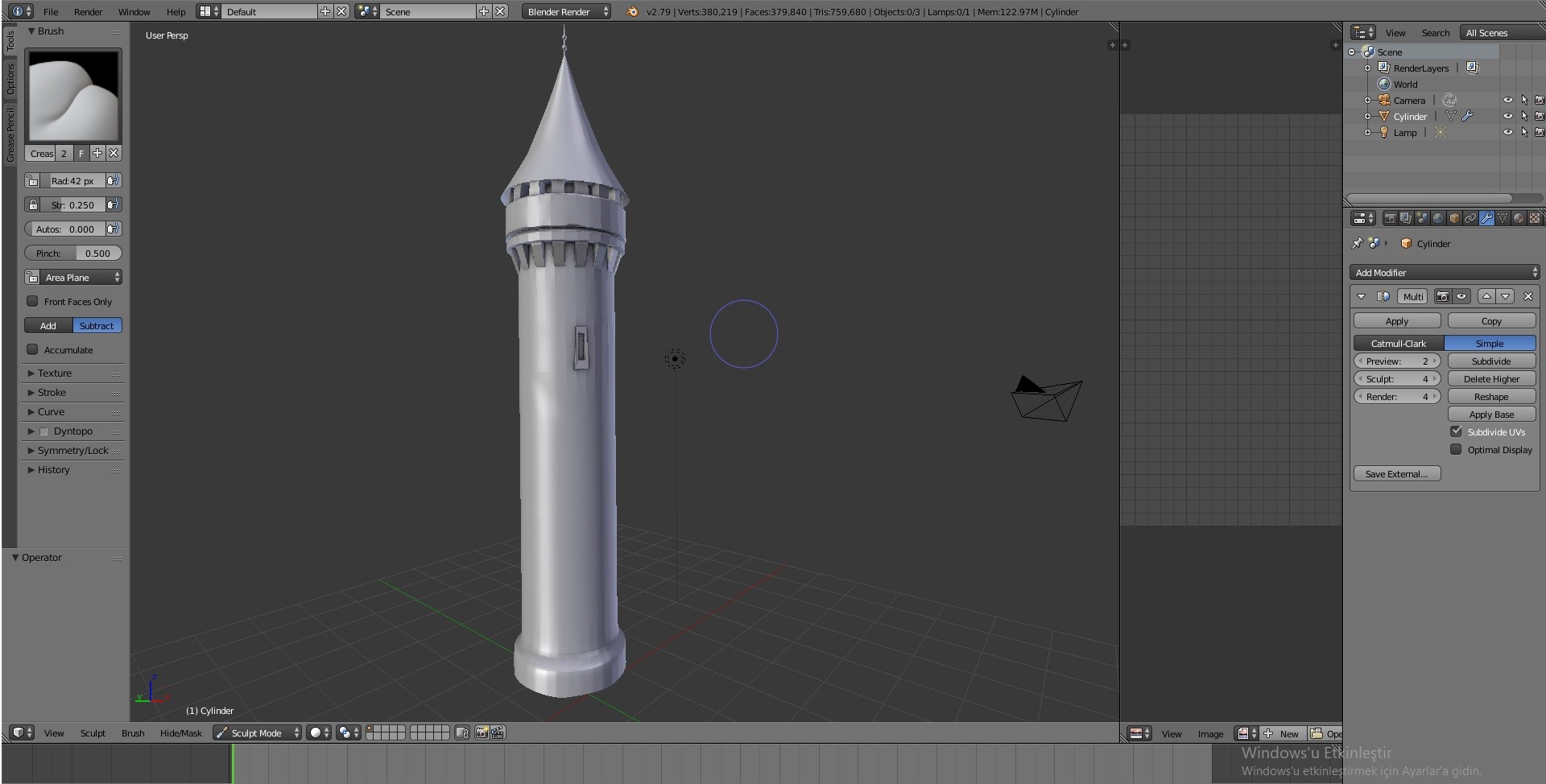Click the Apply modifier button
This screenshot has width=1546, height=784.
click(1397, 320)
